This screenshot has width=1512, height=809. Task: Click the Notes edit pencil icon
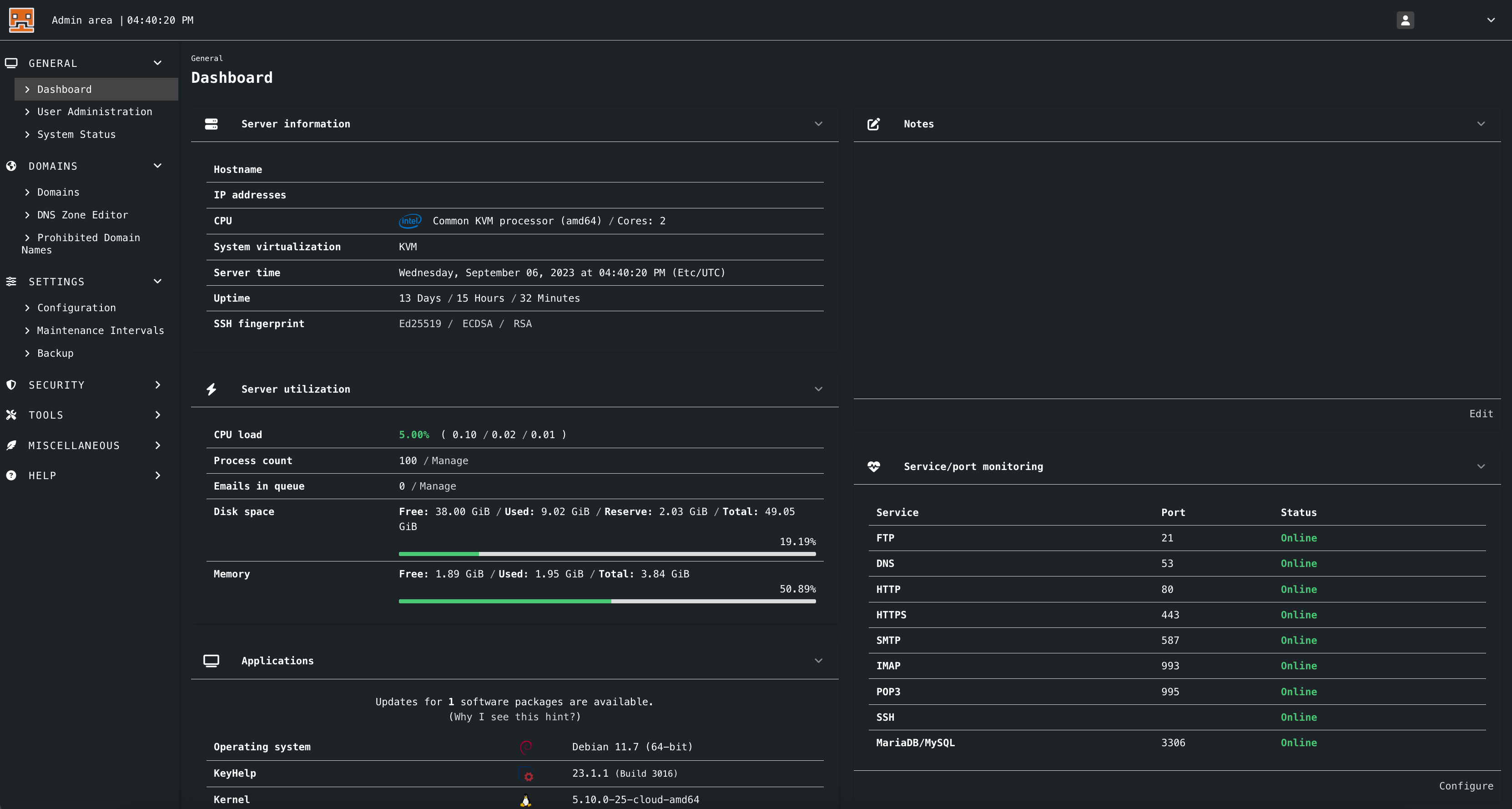(873, 124)
